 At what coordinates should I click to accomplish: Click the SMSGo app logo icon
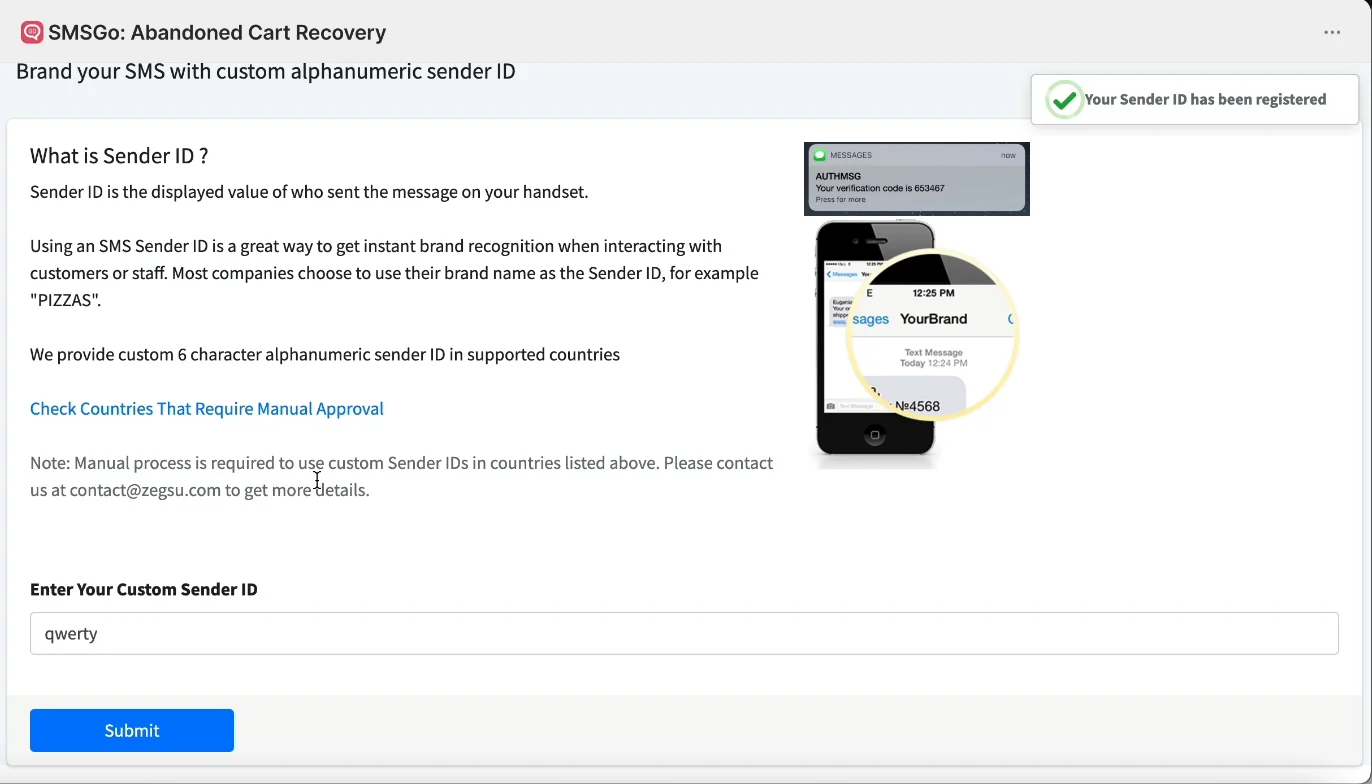tap(32, 33)
